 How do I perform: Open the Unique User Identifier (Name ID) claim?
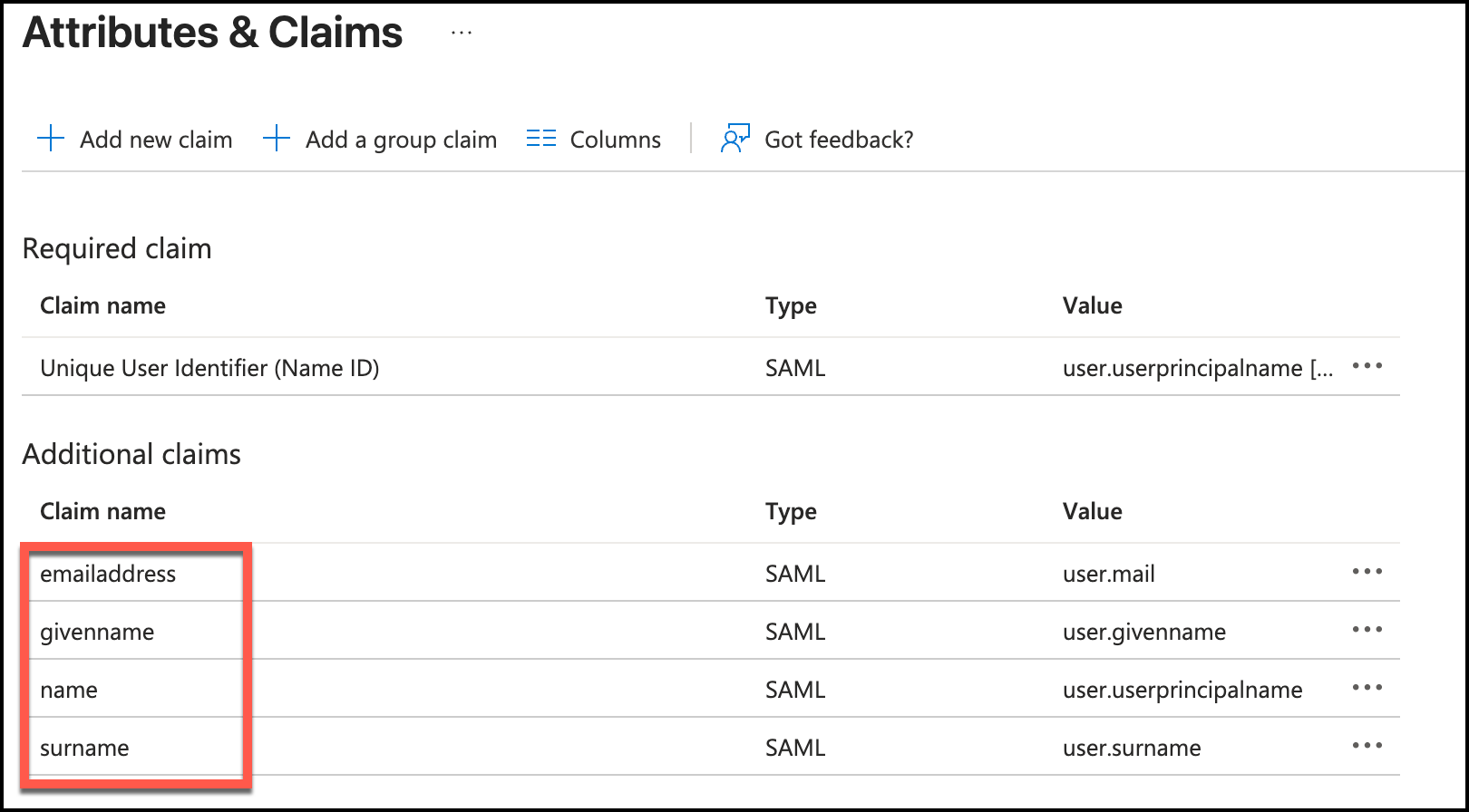[209, 368]
